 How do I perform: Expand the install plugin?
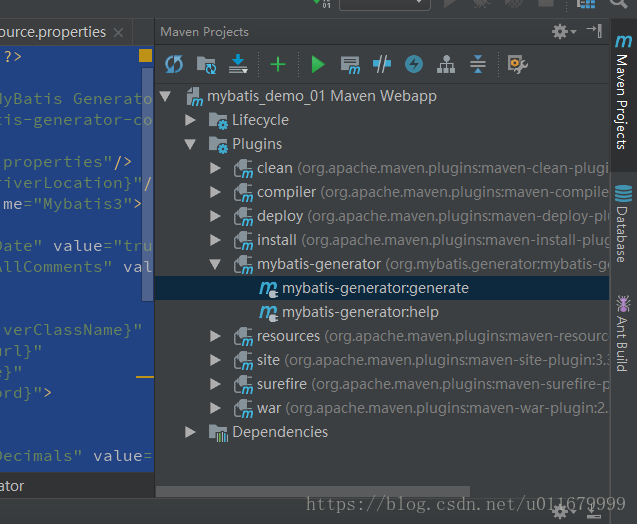215,240
